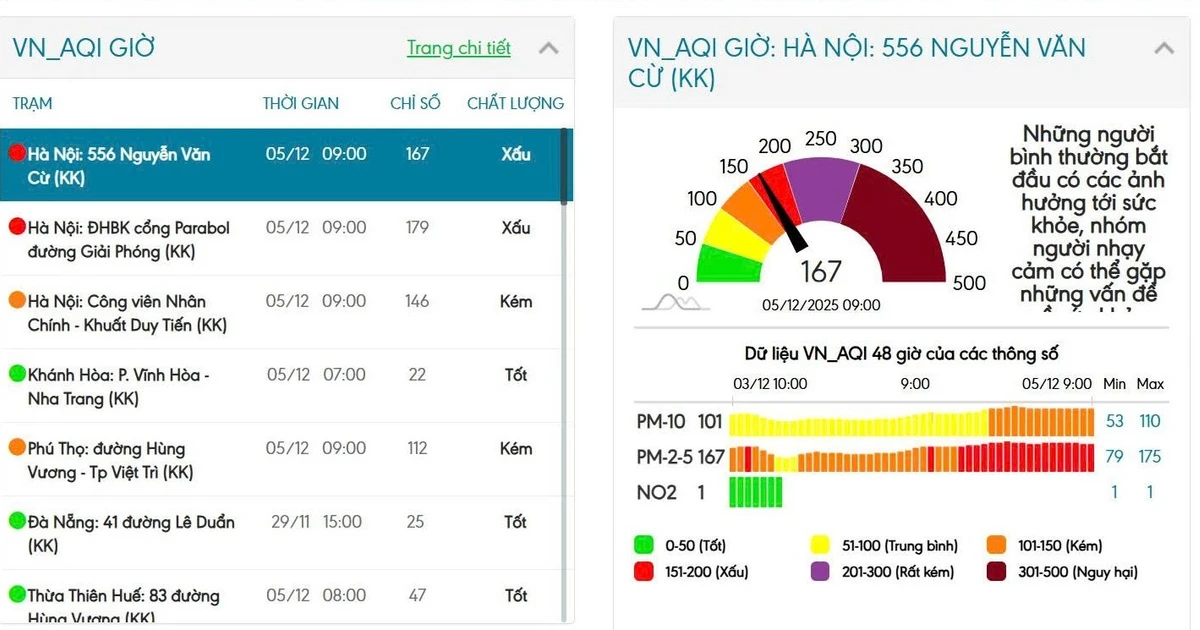Click the station list vertical scrollbar
Viewport: 1200px width, 630px height.
(x=566, y=166)
